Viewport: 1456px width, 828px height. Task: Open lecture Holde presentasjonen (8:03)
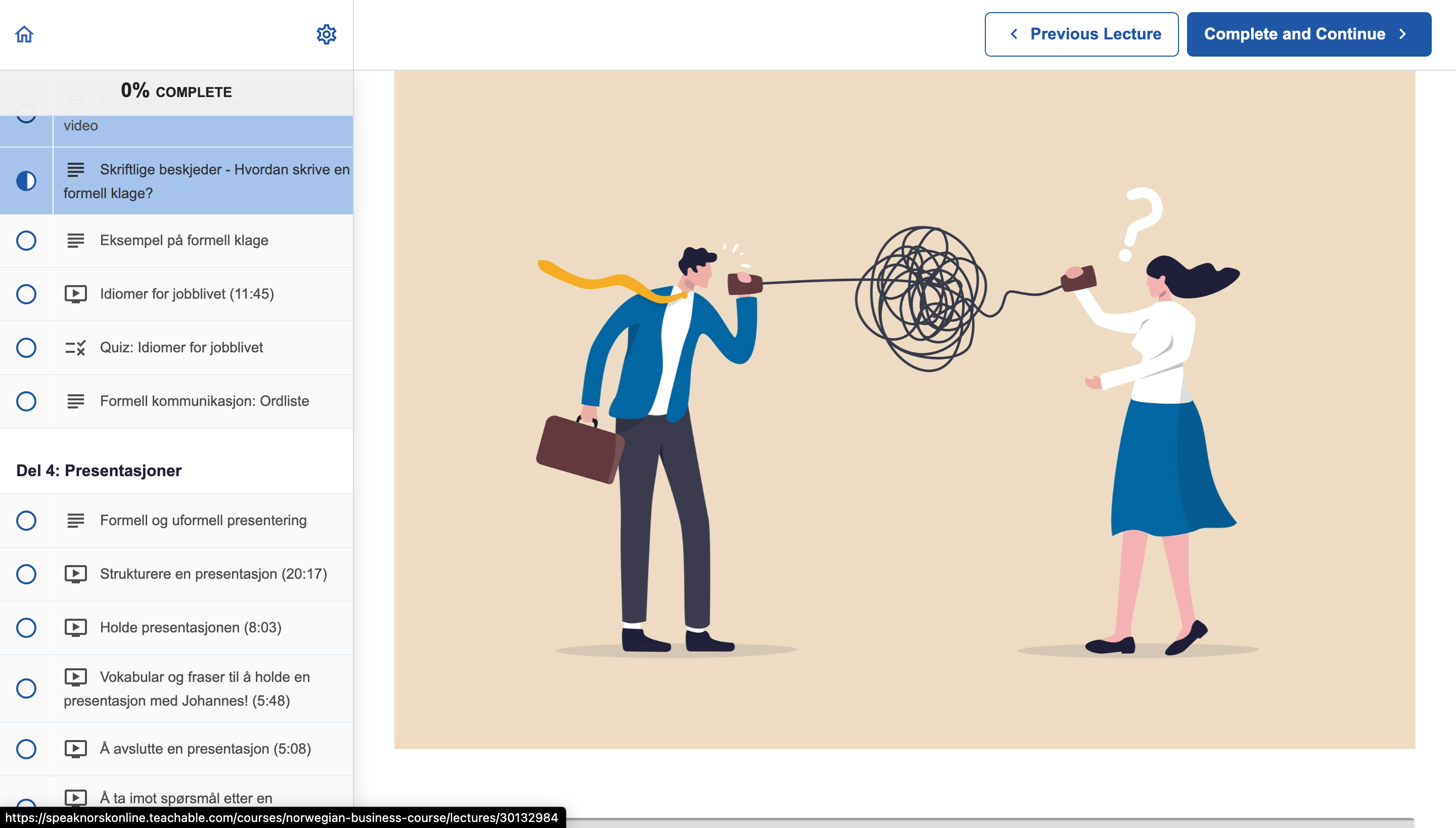(176, 627)
